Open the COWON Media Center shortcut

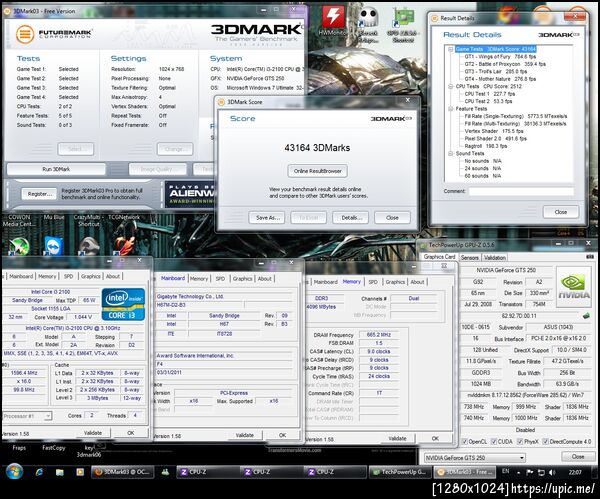[x=18, y=237]
